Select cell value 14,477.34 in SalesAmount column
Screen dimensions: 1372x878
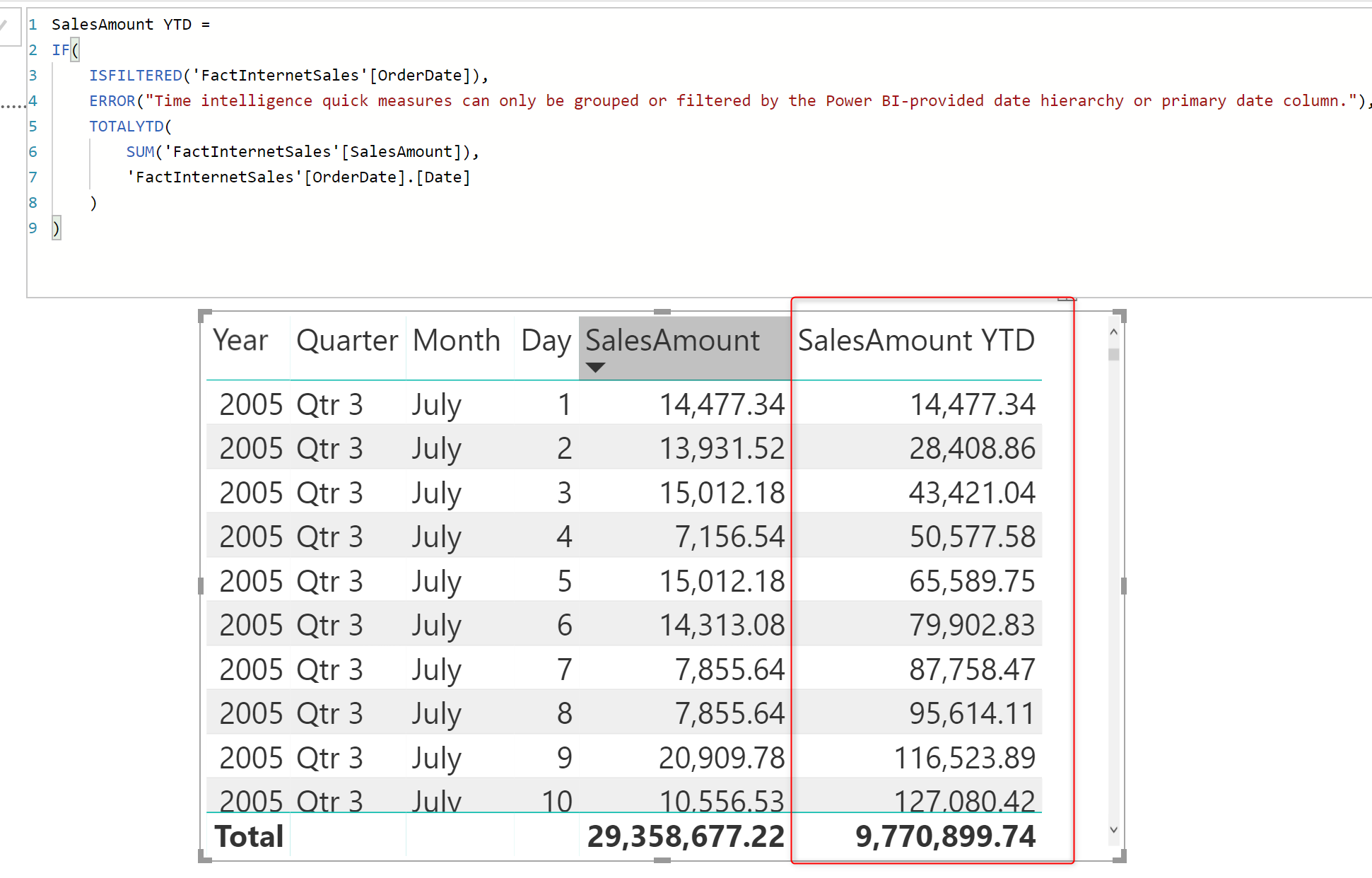point(722,405)
